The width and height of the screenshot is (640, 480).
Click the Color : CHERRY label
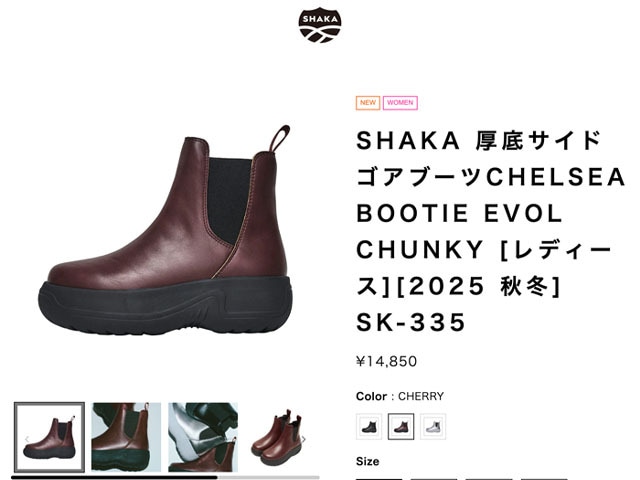(x=400, y=396)
